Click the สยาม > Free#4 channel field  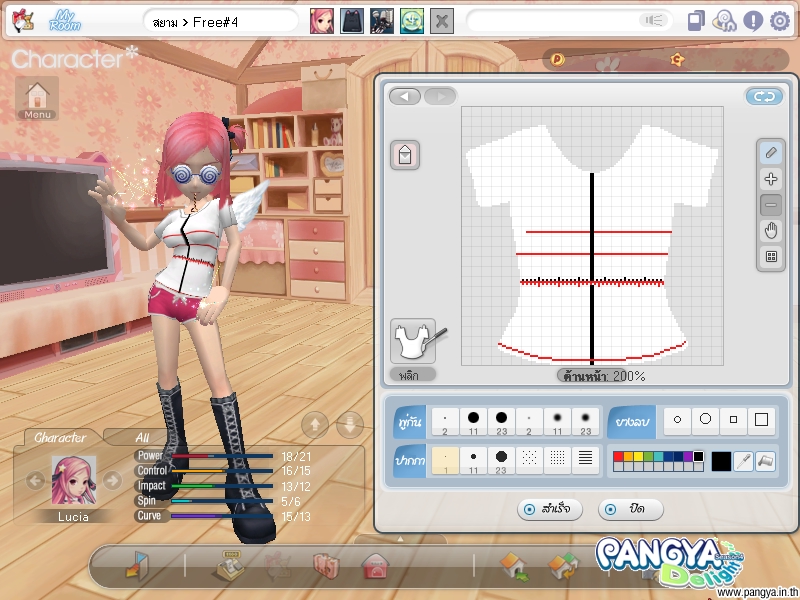220,22
